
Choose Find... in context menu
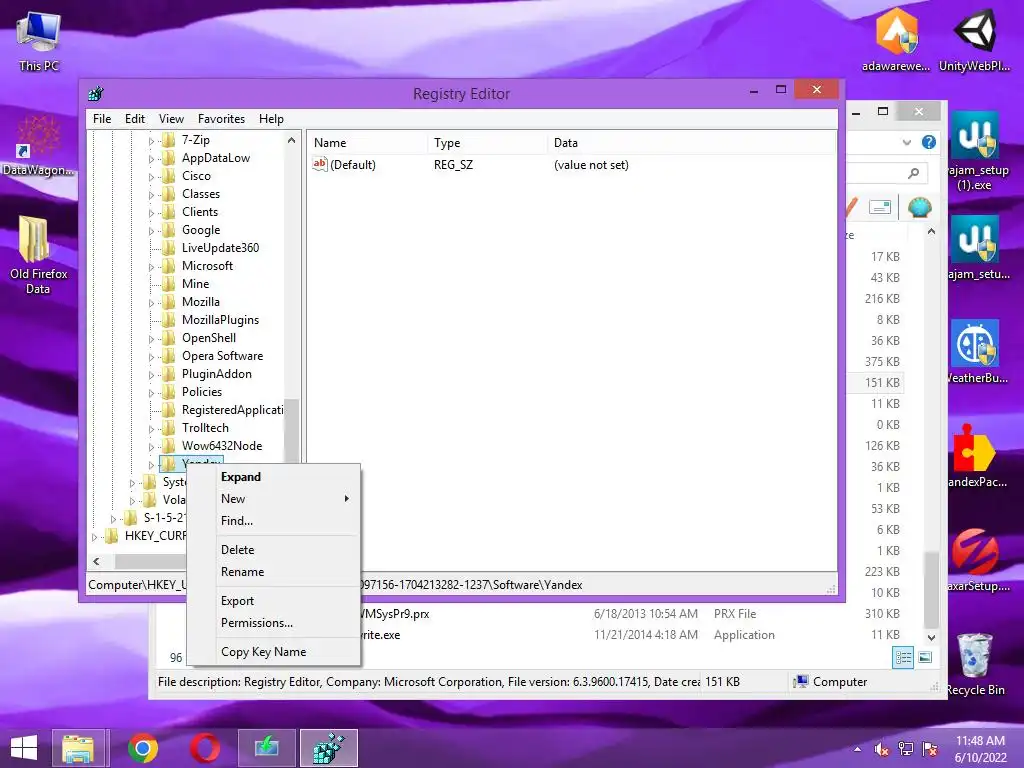click(x=274, y=520)
